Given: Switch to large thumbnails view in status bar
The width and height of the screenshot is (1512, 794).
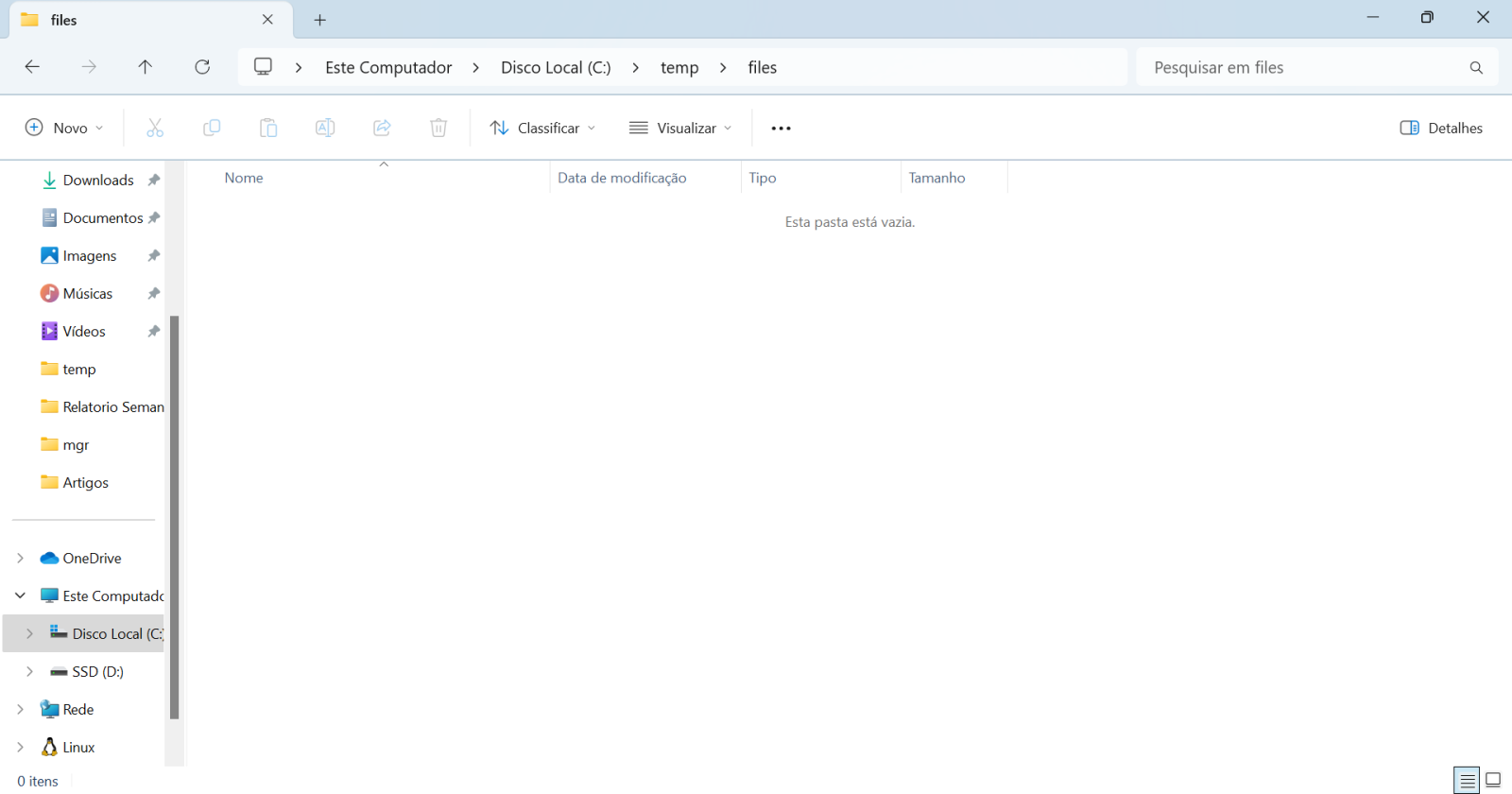Looking at the screenshot, I should point(1493,780).
